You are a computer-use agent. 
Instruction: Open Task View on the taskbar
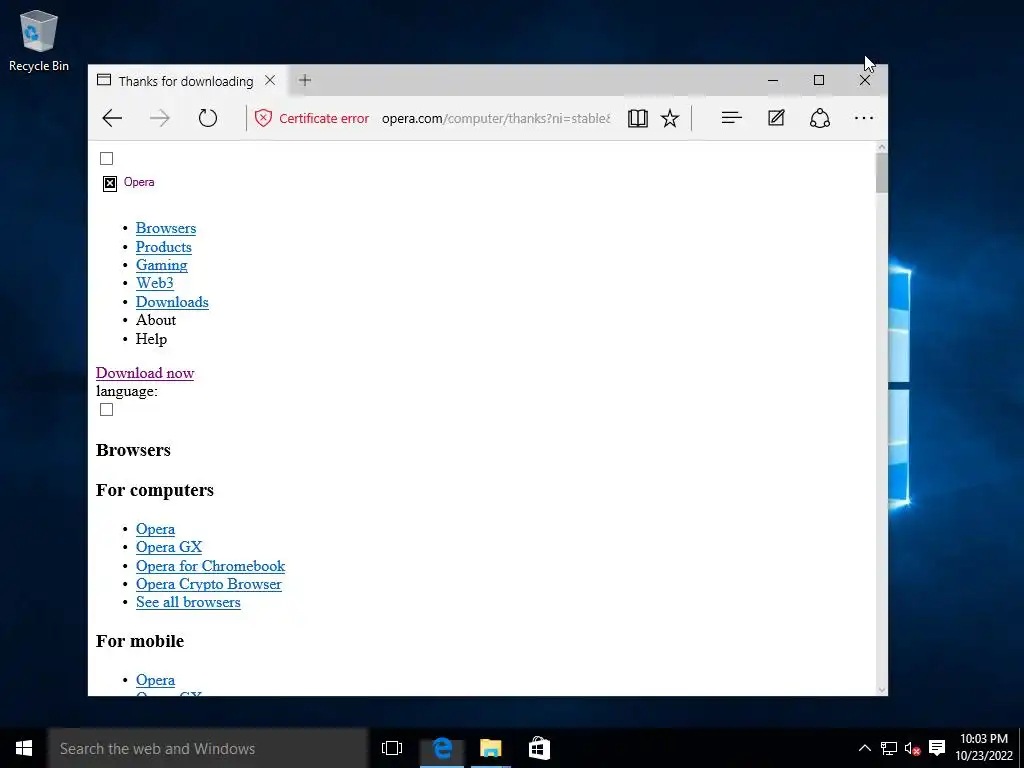pyautogui.click(x=392, y=748)
